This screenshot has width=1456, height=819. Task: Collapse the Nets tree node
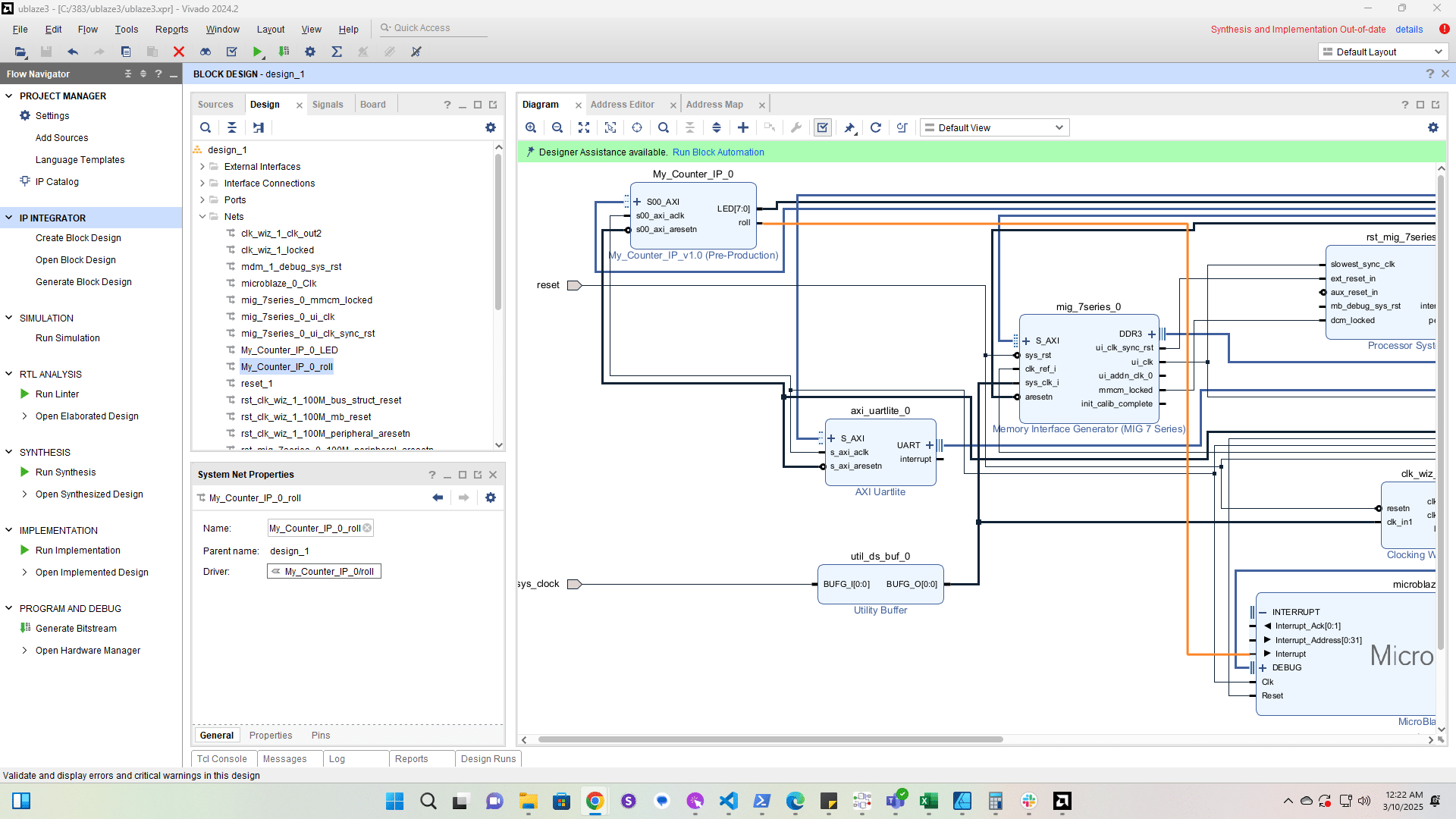202,217
